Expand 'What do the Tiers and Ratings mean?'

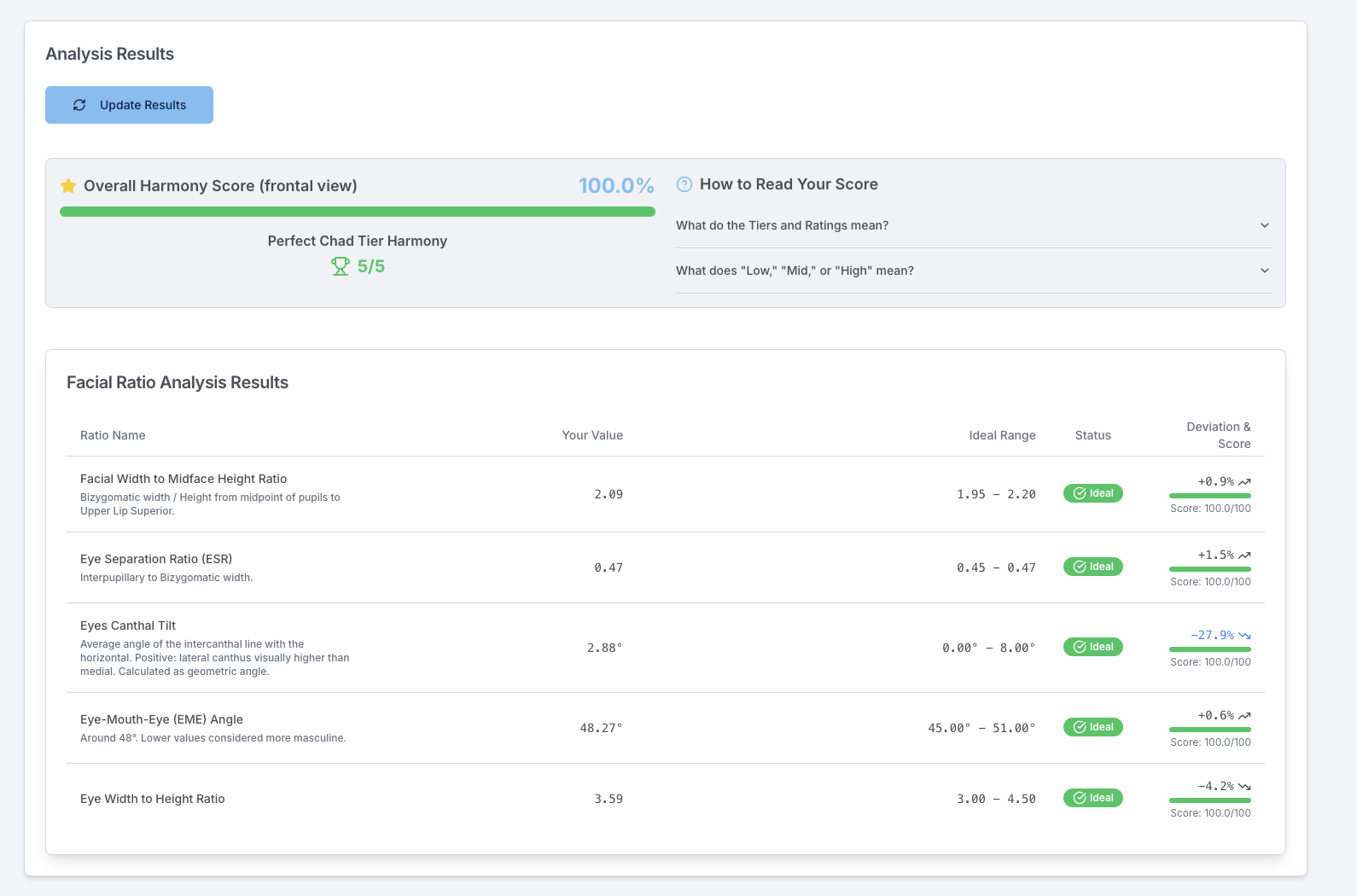point(782,225)
